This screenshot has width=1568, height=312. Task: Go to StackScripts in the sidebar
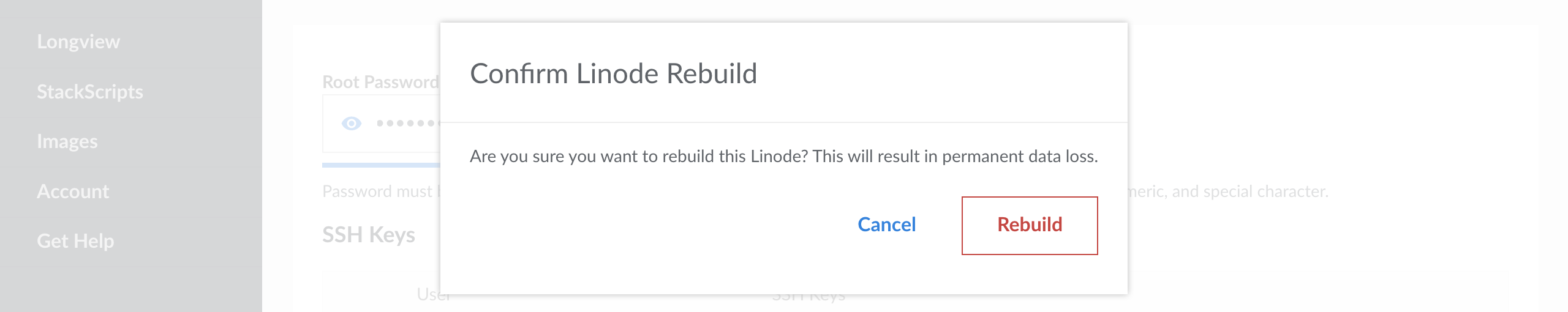pyautogui.click(x=90, y=92)
